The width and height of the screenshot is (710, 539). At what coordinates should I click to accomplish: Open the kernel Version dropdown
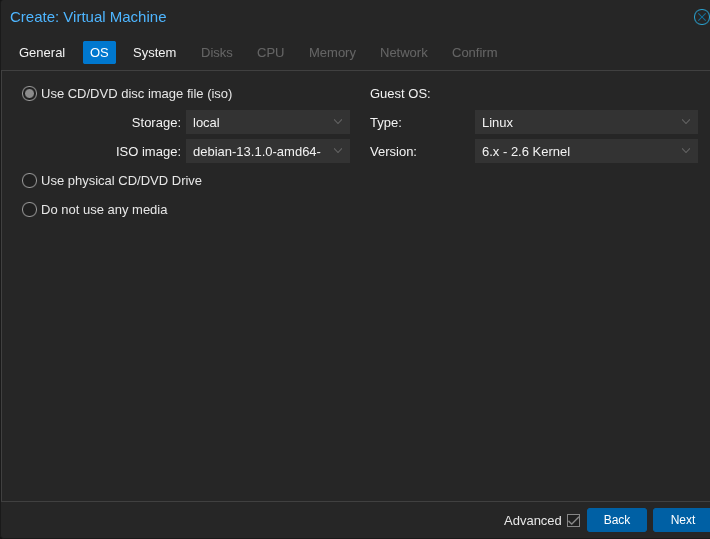(x=686, y=151)
